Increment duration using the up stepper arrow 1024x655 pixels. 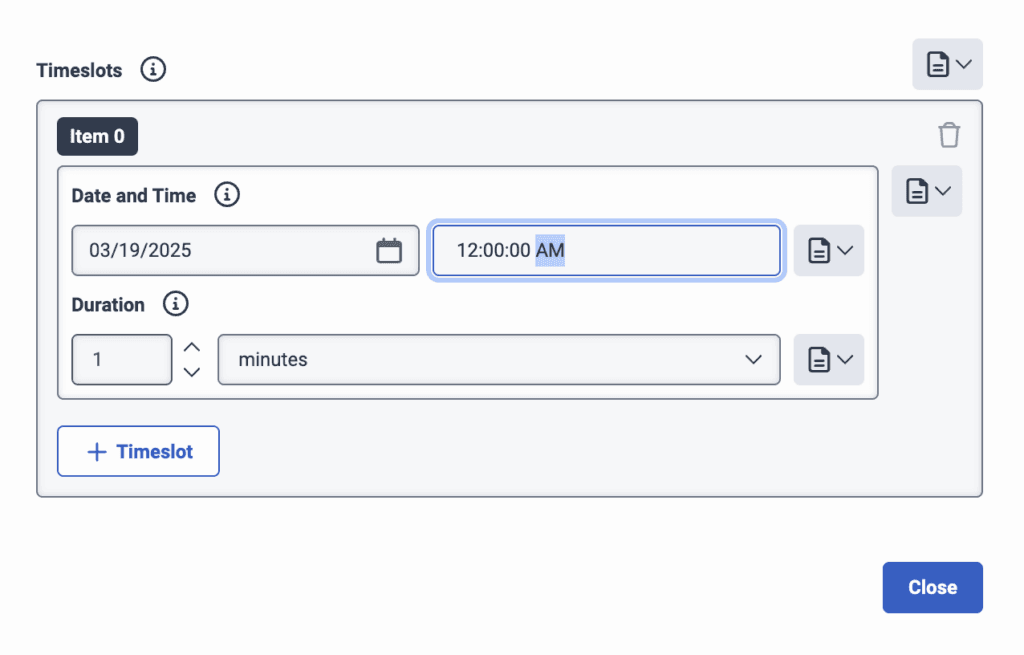[192, 349]
